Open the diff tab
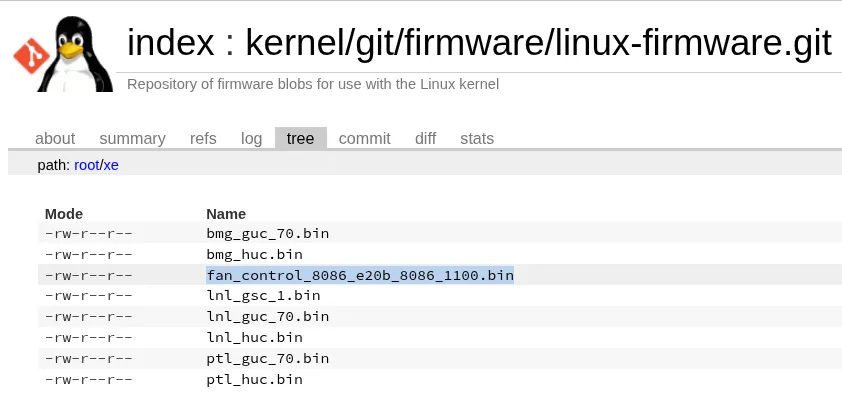 [425, 139]
